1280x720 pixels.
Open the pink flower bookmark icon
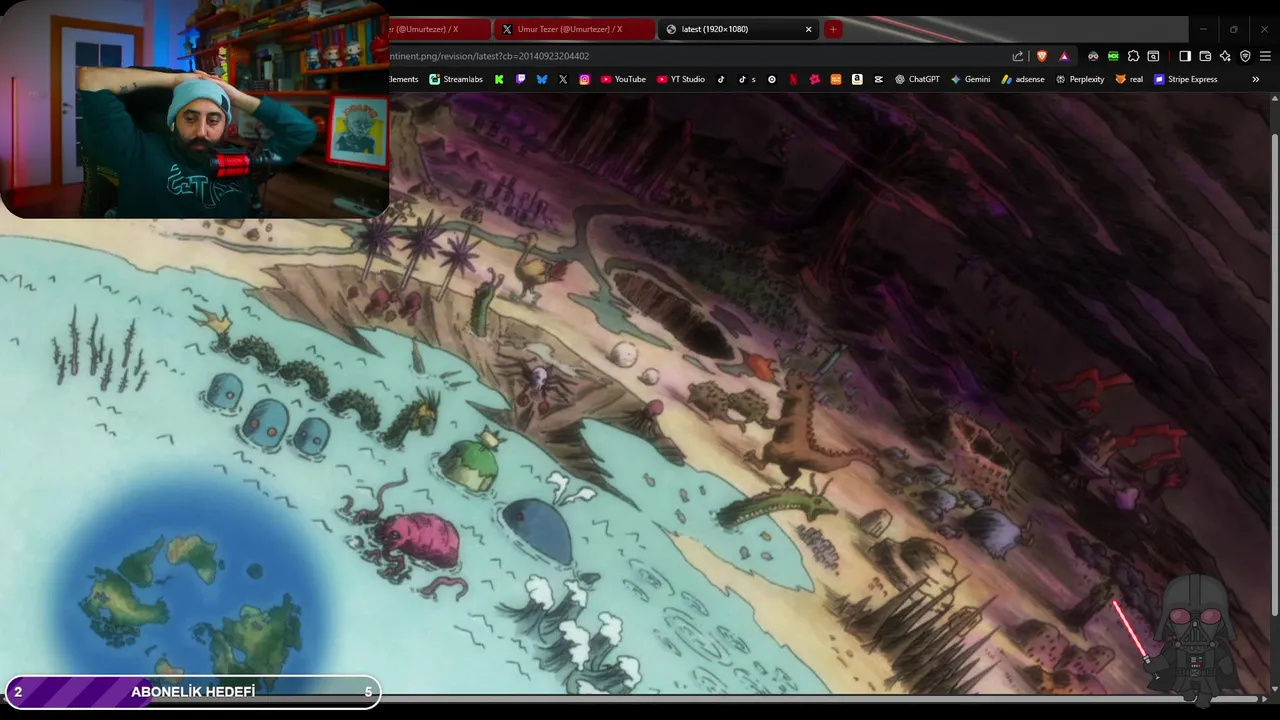pos(815,79)
